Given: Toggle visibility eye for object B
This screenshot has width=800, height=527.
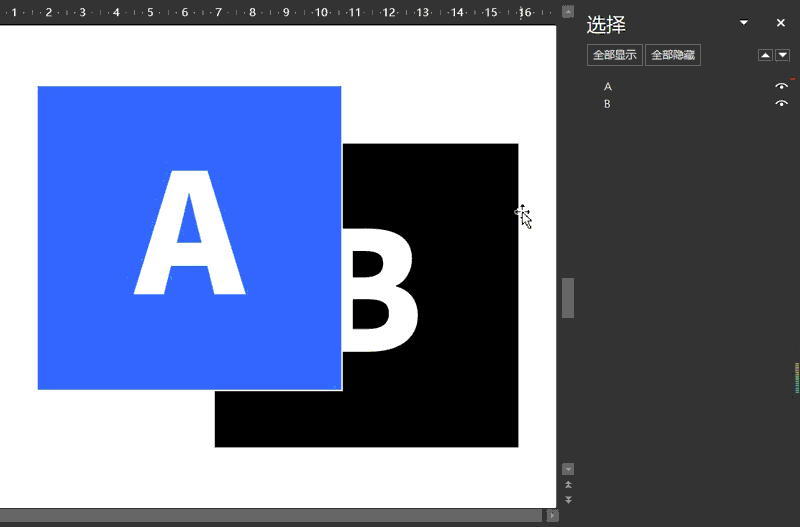Looking at the screenshot, I should (x=781, y=104).
